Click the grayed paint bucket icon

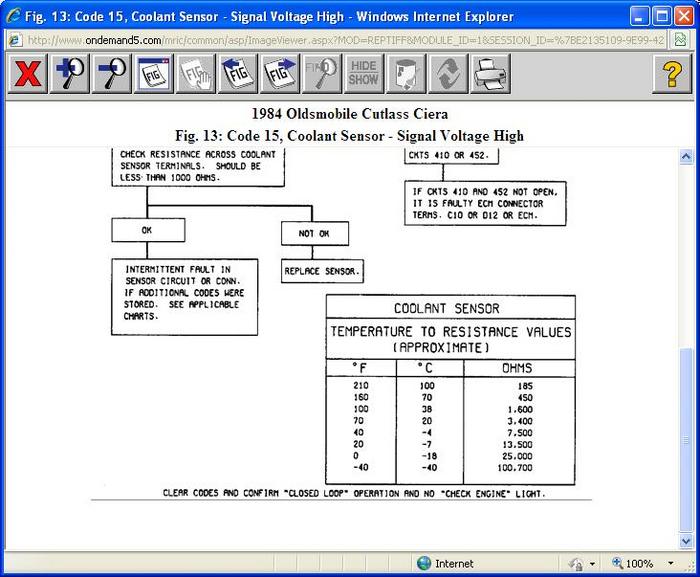[x=406, y=74]
